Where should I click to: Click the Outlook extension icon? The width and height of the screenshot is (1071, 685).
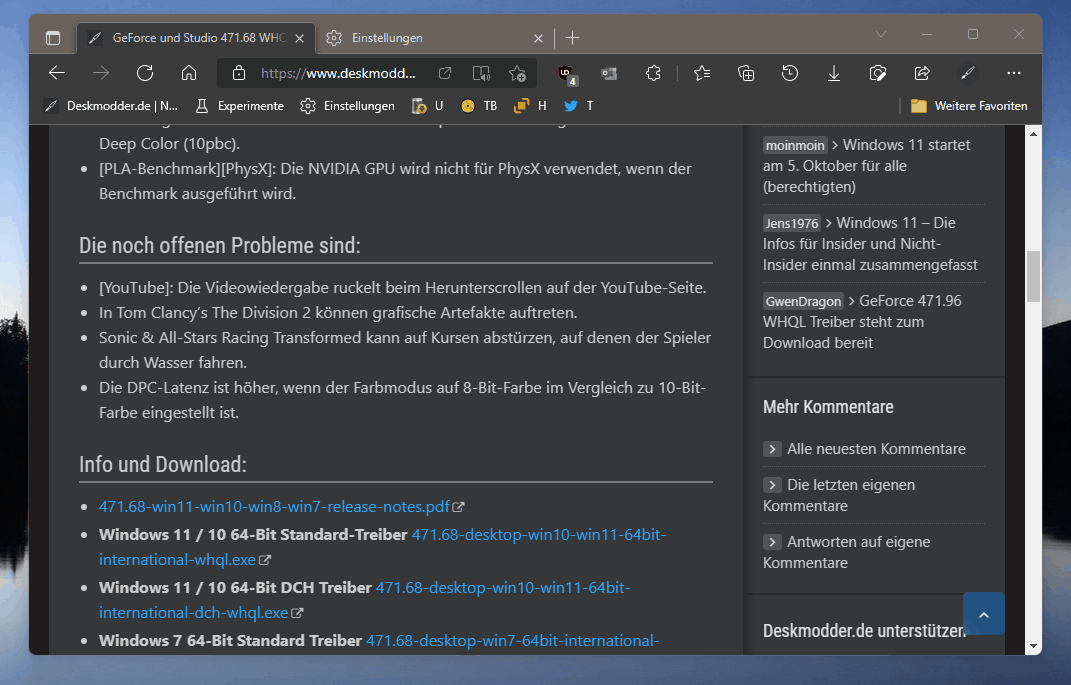click(609, 73)
